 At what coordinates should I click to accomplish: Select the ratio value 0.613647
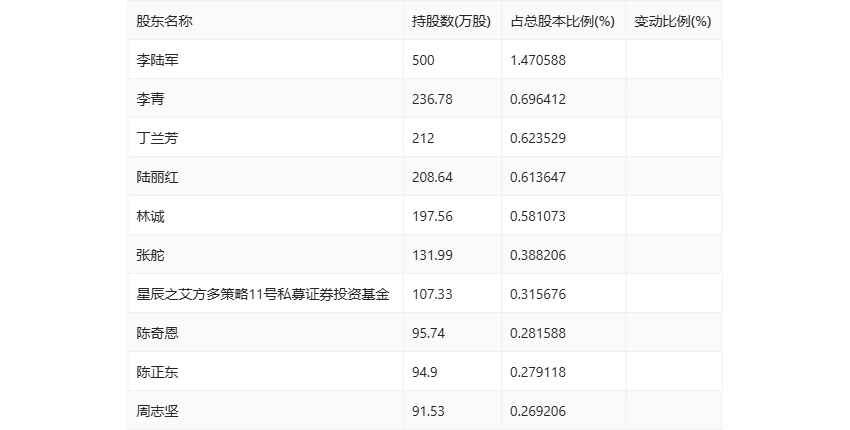(x=538, y=177)
